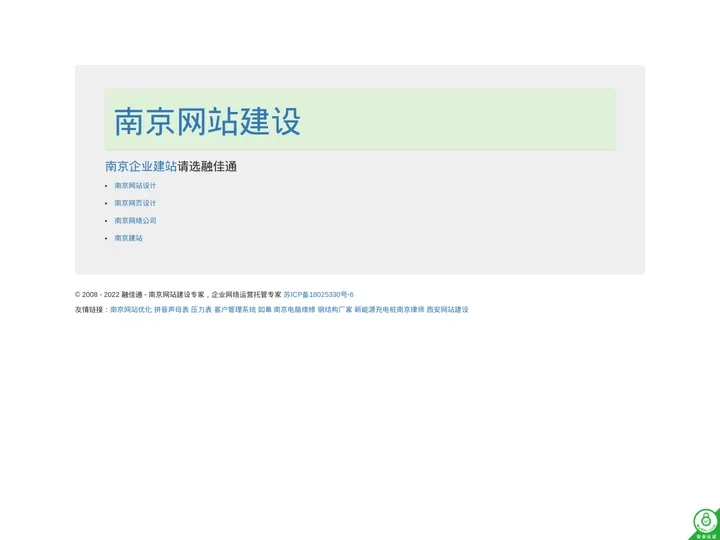Open friend link 南京电脑维修
Screen dimensions: 720x540
coord(294,309)
